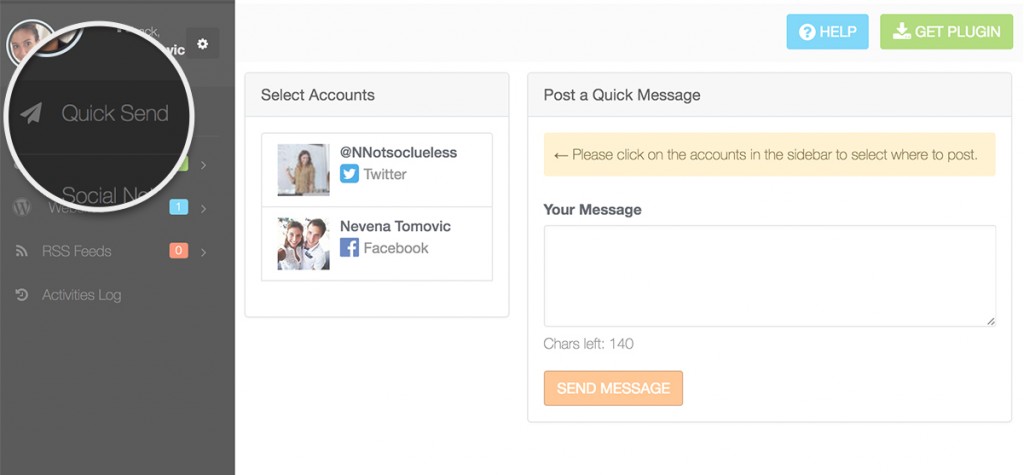
Task: Click the Quick Send paper plane icon
Action: 31,114
